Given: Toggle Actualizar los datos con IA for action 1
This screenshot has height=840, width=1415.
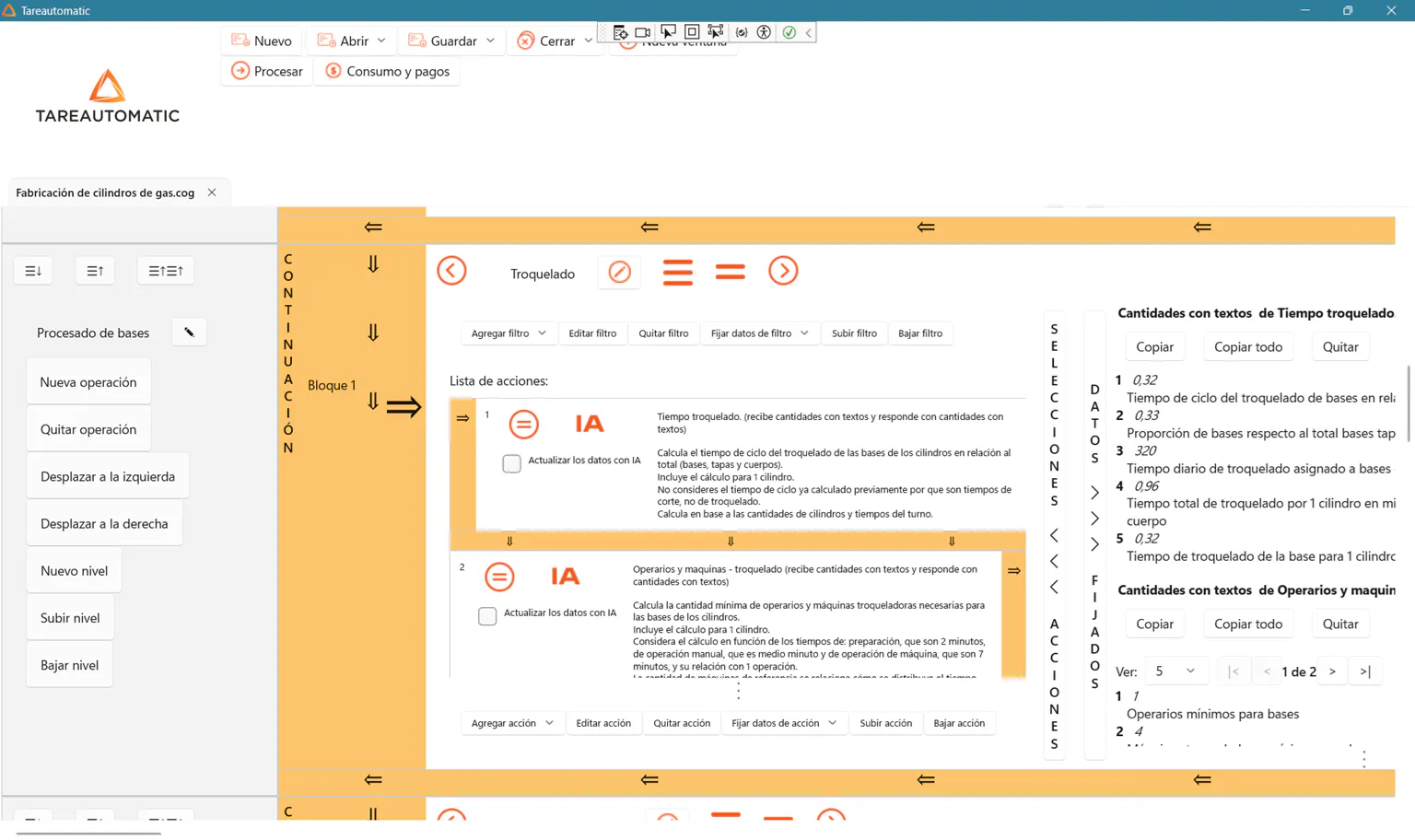Looking at the screenshot, I should (511, 463).
